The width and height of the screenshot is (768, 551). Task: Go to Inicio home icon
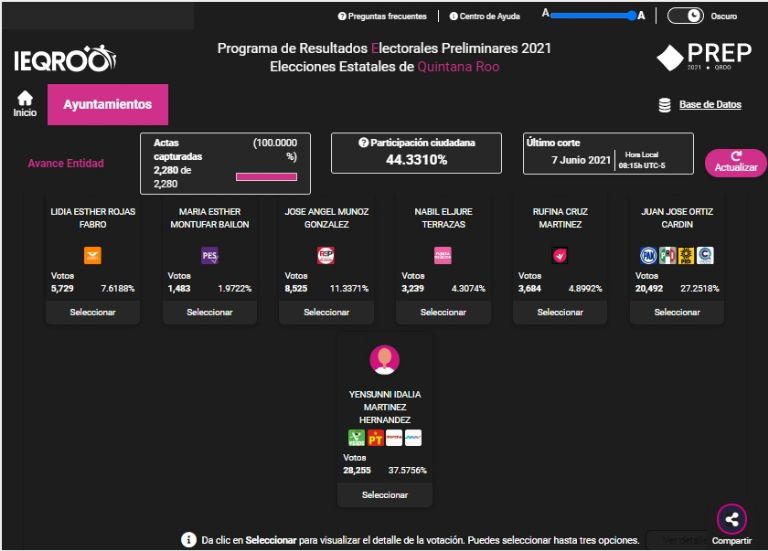click(x=25, y=98)
